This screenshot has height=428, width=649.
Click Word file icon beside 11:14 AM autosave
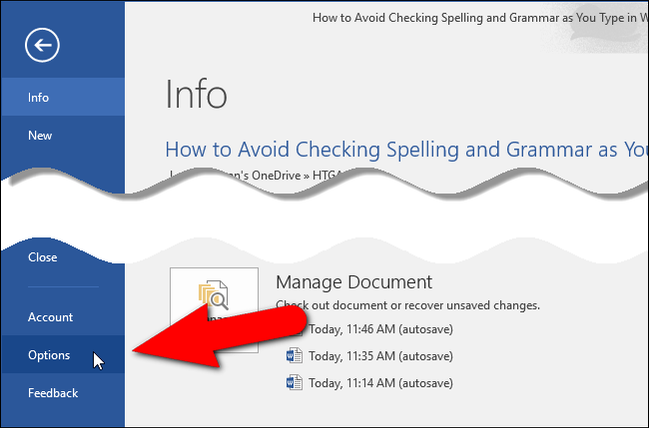[294, 383]
